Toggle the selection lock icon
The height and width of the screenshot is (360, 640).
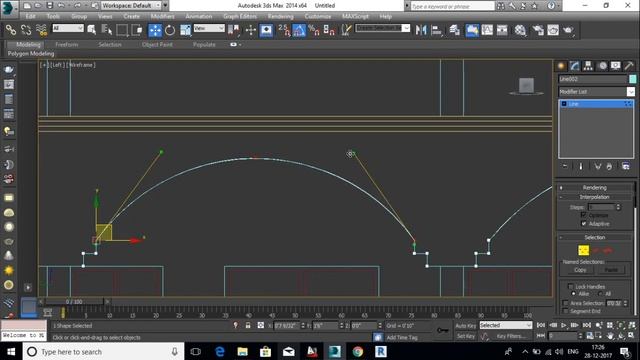(x=248, y=325)
